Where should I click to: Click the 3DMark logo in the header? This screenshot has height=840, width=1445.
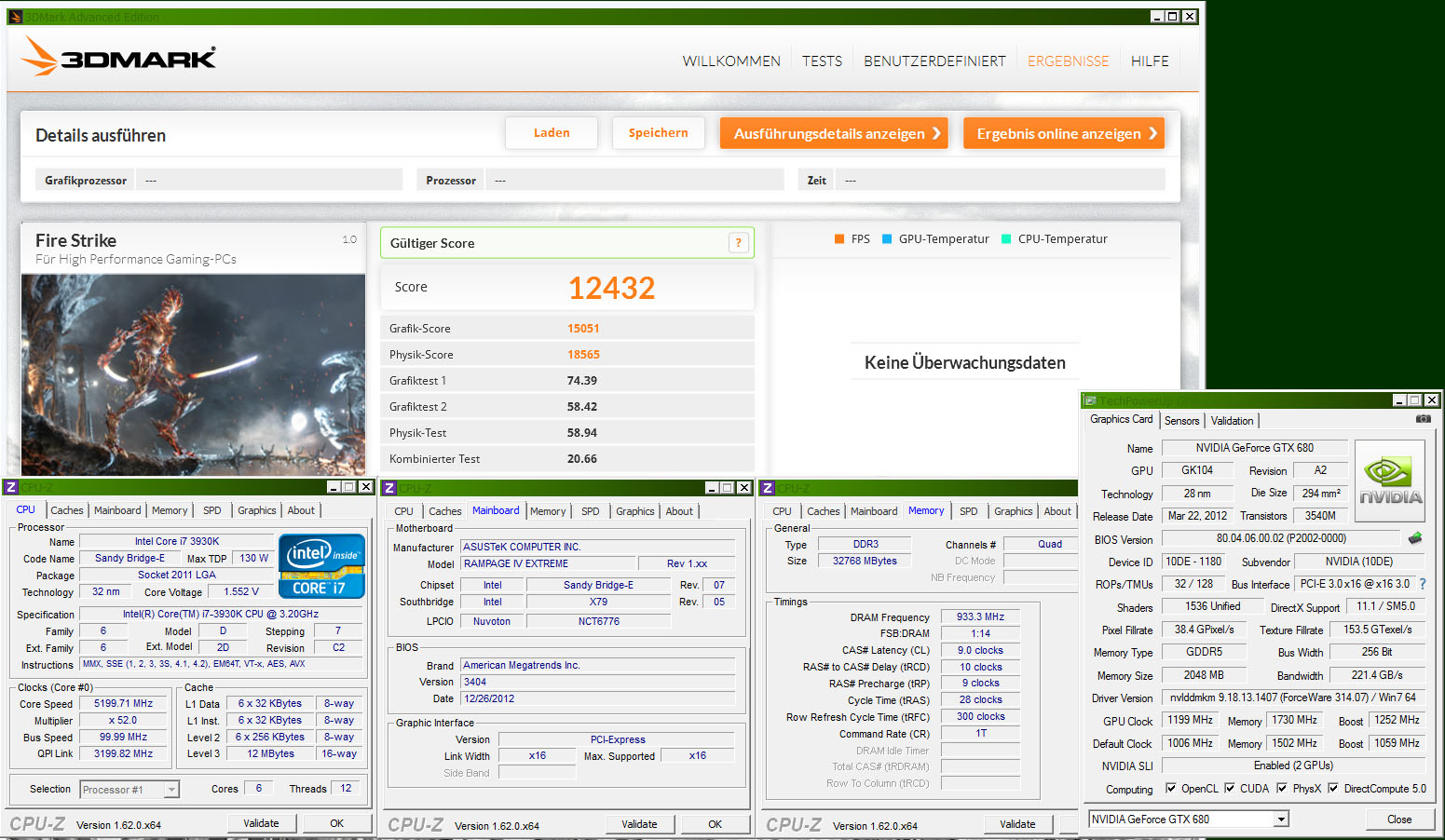coord(119,57)
